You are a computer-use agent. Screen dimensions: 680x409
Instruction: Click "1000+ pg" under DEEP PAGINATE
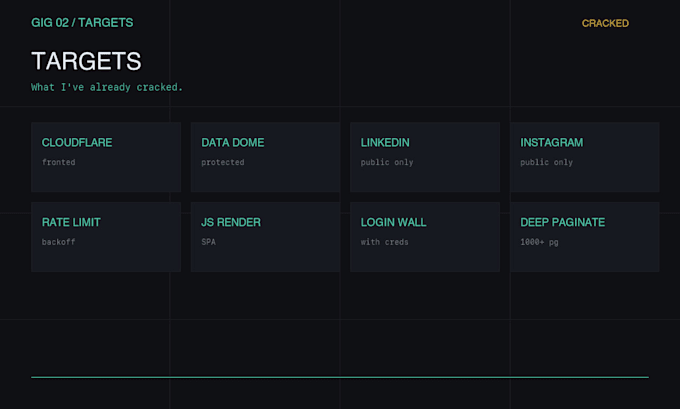[539, 242]
